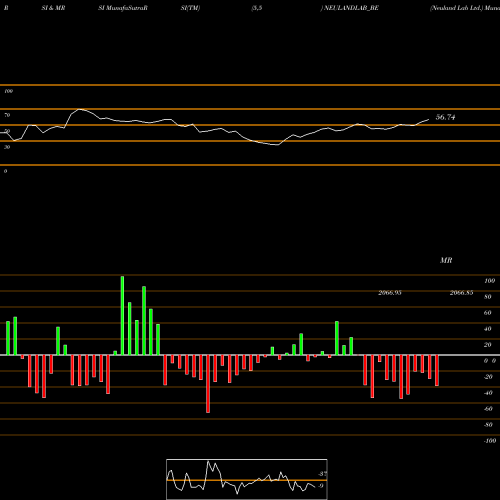The height and width of the screenshot is (500, 500).
Task: Click the -100 label on MR axis
Action: pos(490,441)
